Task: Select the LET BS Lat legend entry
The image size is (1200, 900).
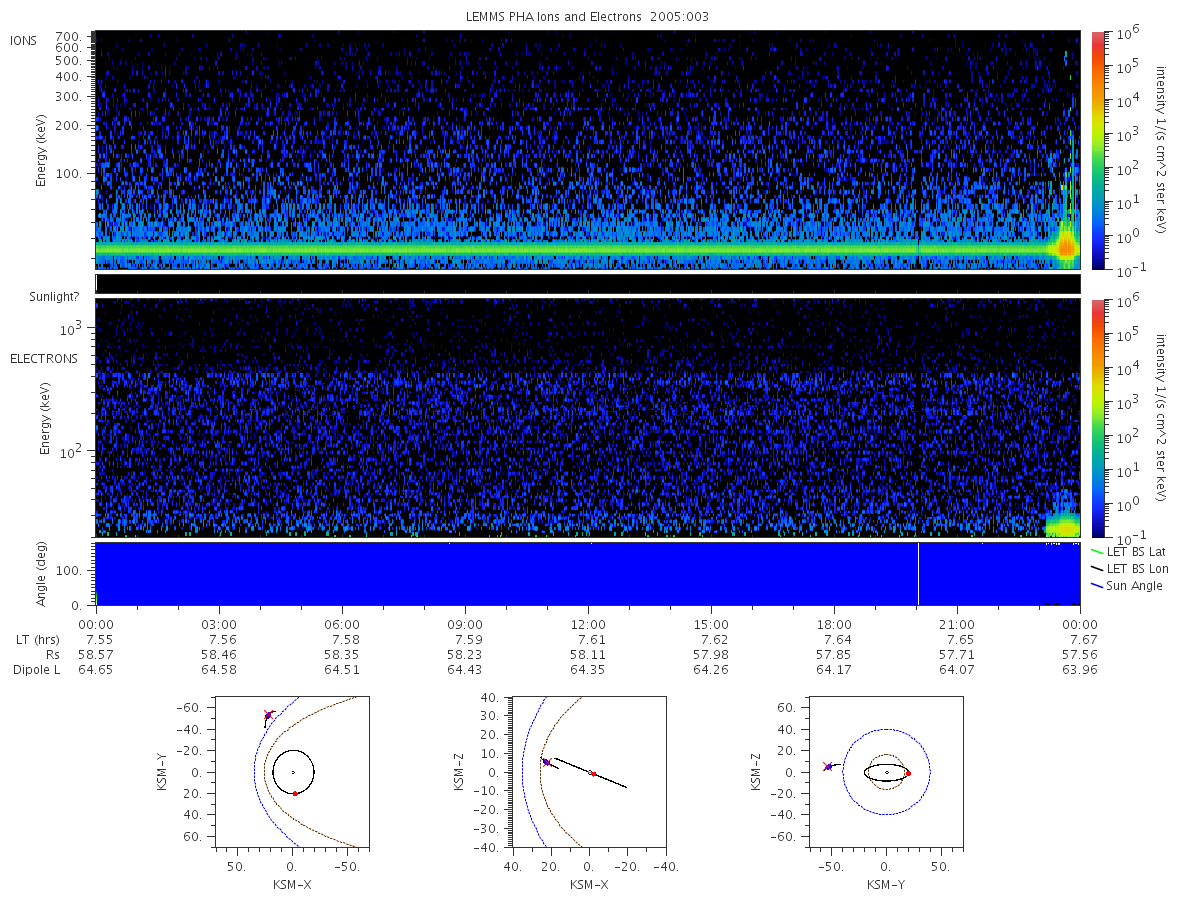Action: 1128,551
